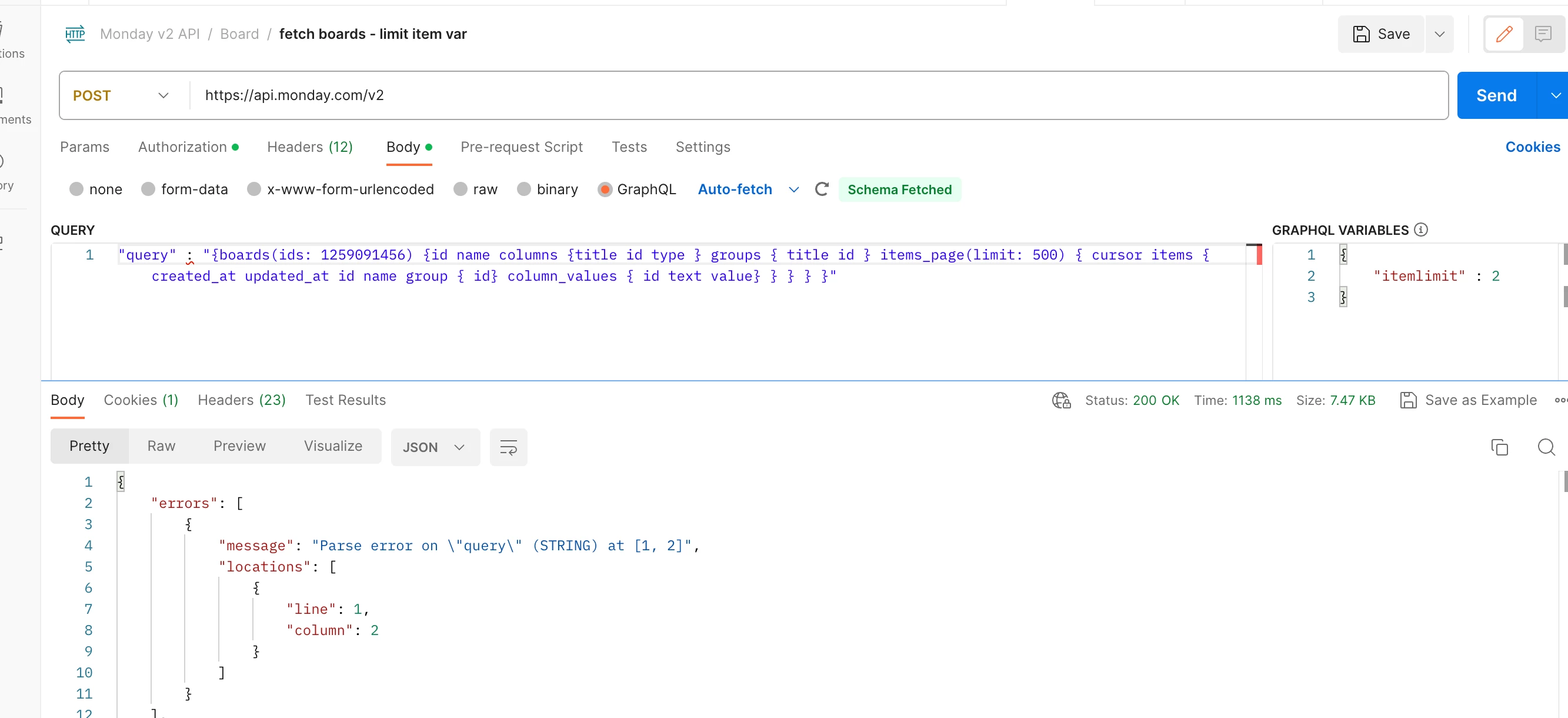Click the itemlimit variable line
The height and width of the screenshot is (718, 1568).
pyautogui.click(x=1436, y=276)
